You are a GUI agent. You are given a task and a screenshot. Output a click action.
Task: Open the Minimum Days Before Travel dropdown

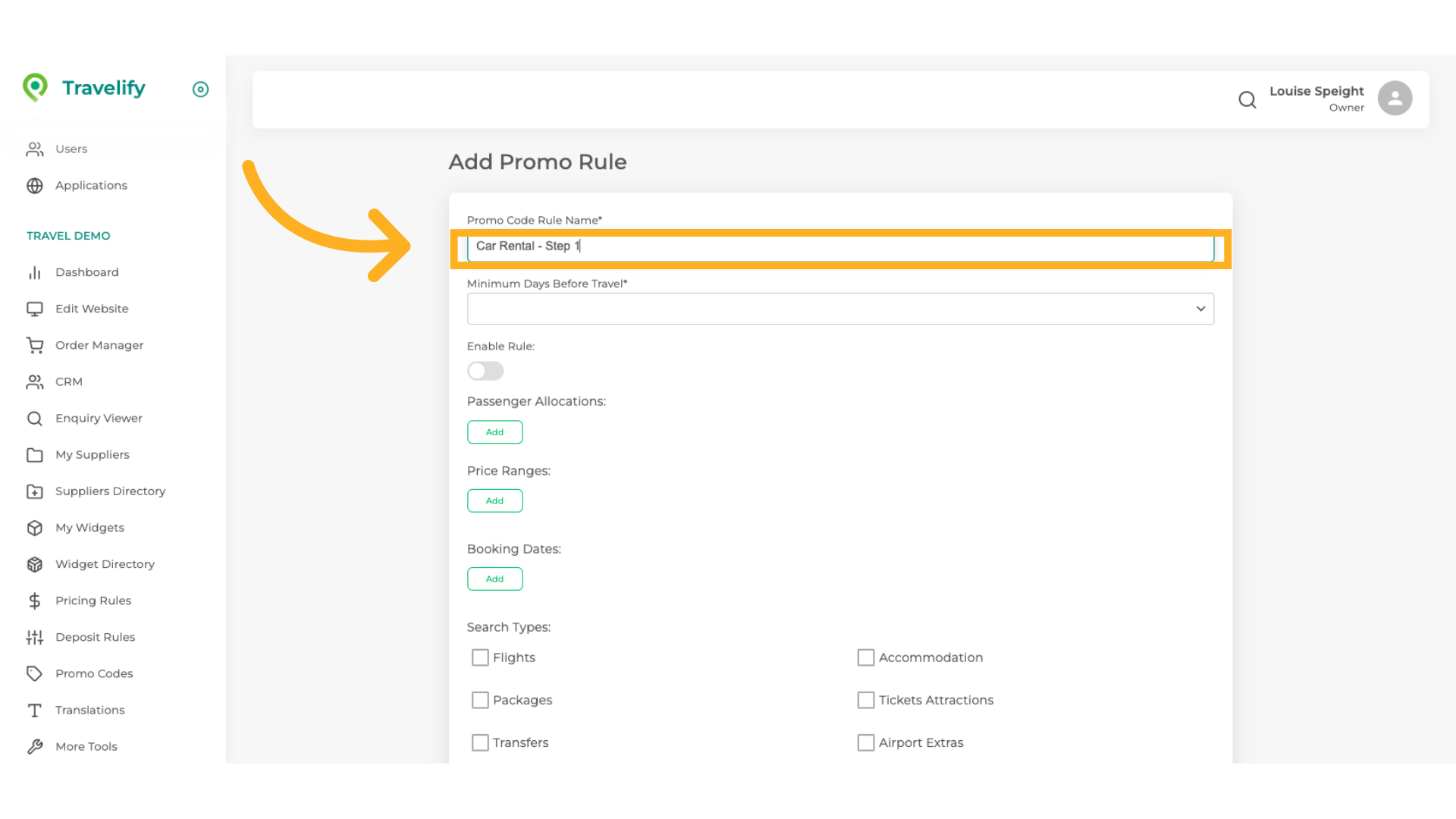pyautogui.click(x=840, y=309)
